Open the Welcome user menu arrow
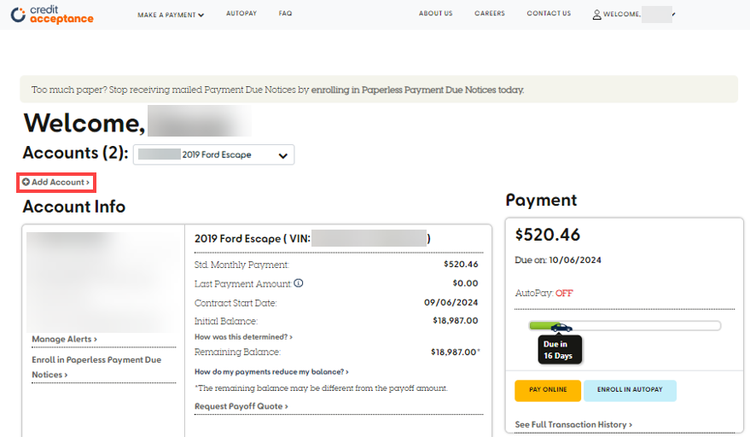Viewport: 750px width, 437px height. pyautogui.click(x=674, y=14)
